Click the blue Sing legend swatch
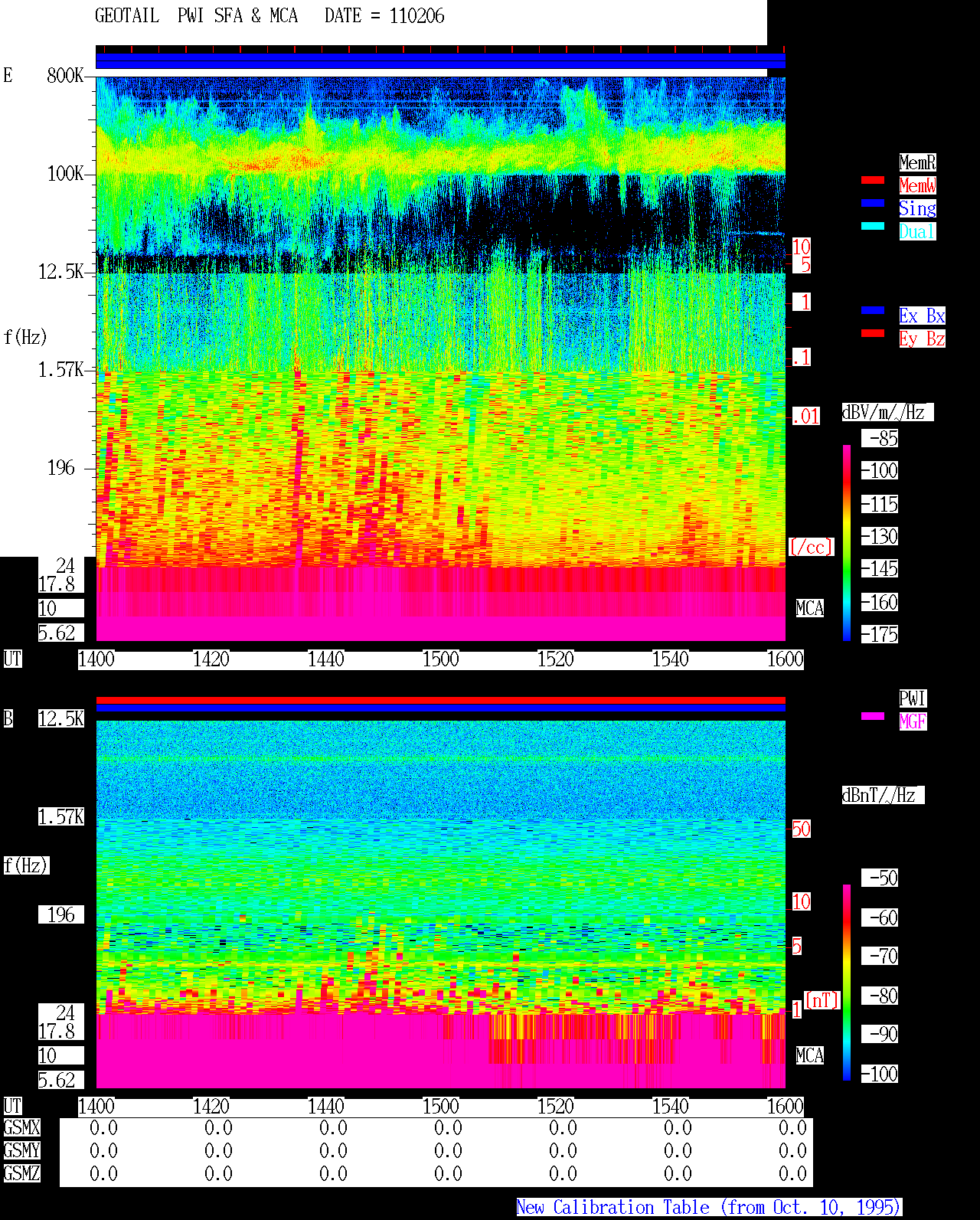Image resolution: width=980 pixels, height=1220 pixels. pos(873,203)
